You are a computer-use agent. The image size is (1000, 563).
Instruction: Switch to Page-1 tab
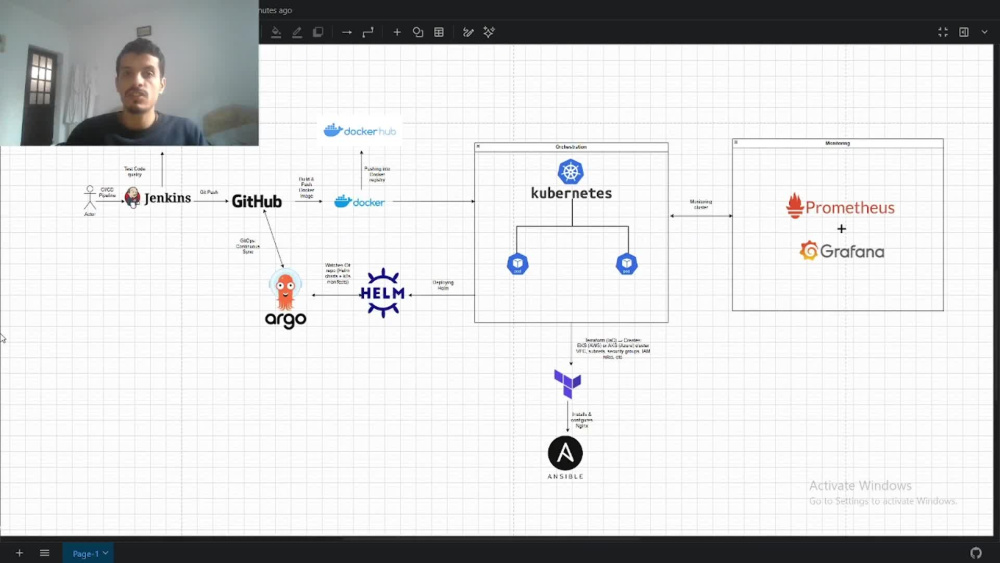click(88, 553)
